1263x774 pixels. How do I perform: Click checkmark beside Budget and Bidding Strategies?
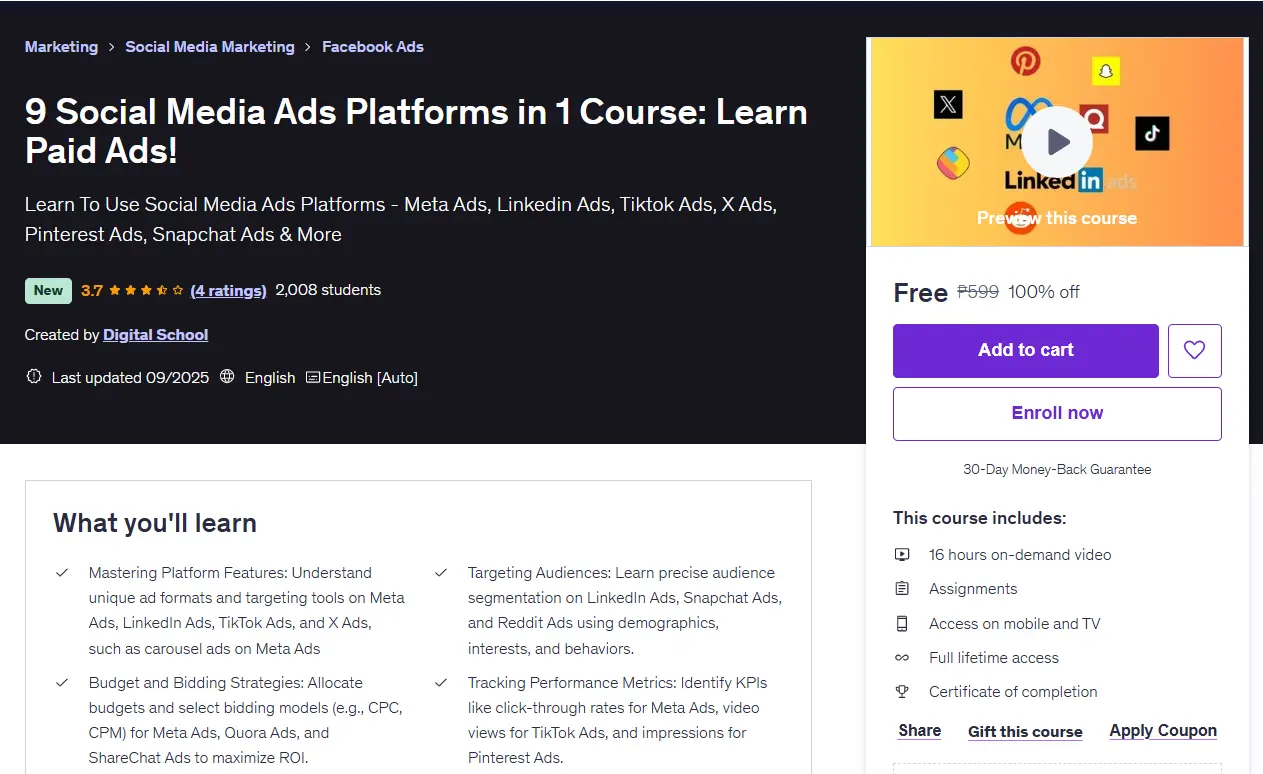click(x=62, y=683)
